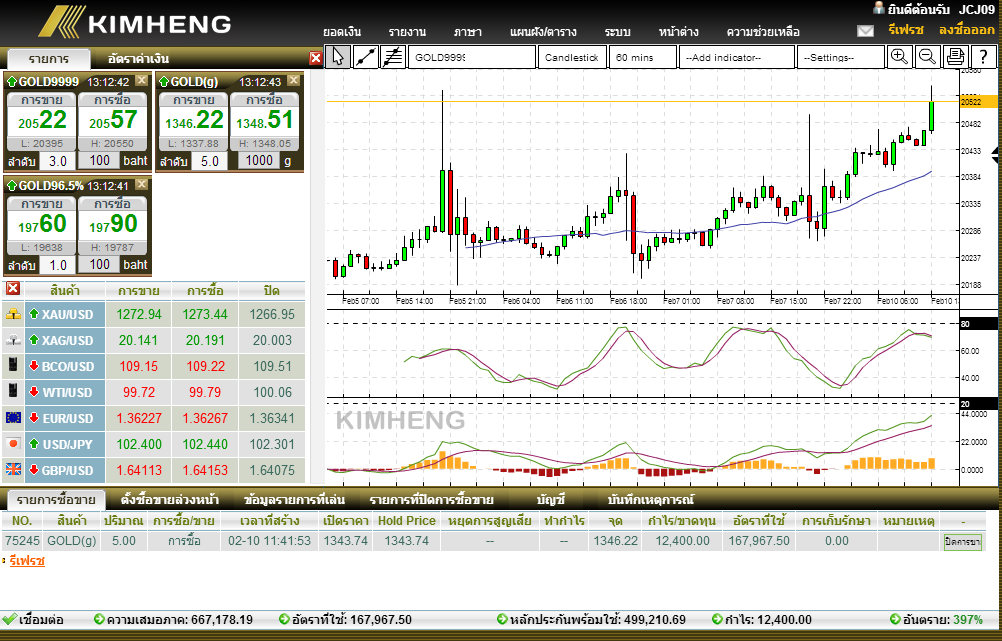Open the 60 mins timeframe dropdown
The image size is (1002, 641).
pos(642,57)
